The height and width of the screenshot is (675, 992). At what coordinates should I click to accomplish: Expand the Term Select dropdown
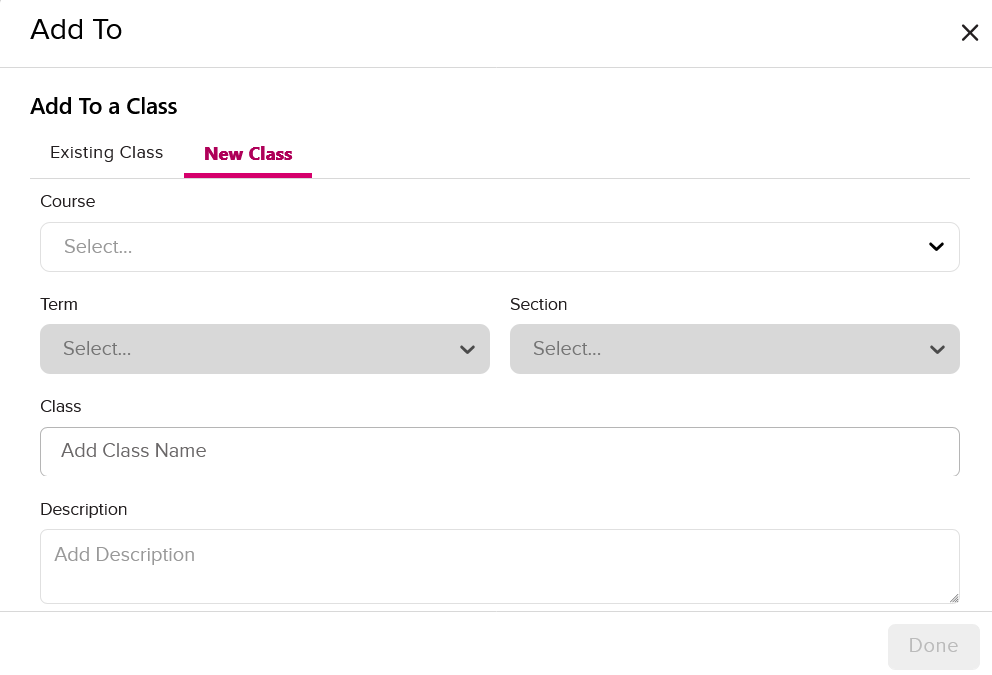click(250, 349)
